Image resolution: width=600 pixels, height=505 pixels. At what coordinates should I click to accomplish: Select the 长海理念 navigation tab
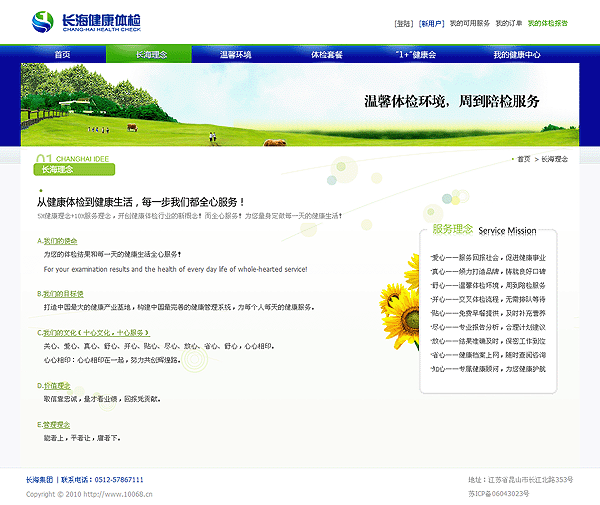(x=151, y=55)
